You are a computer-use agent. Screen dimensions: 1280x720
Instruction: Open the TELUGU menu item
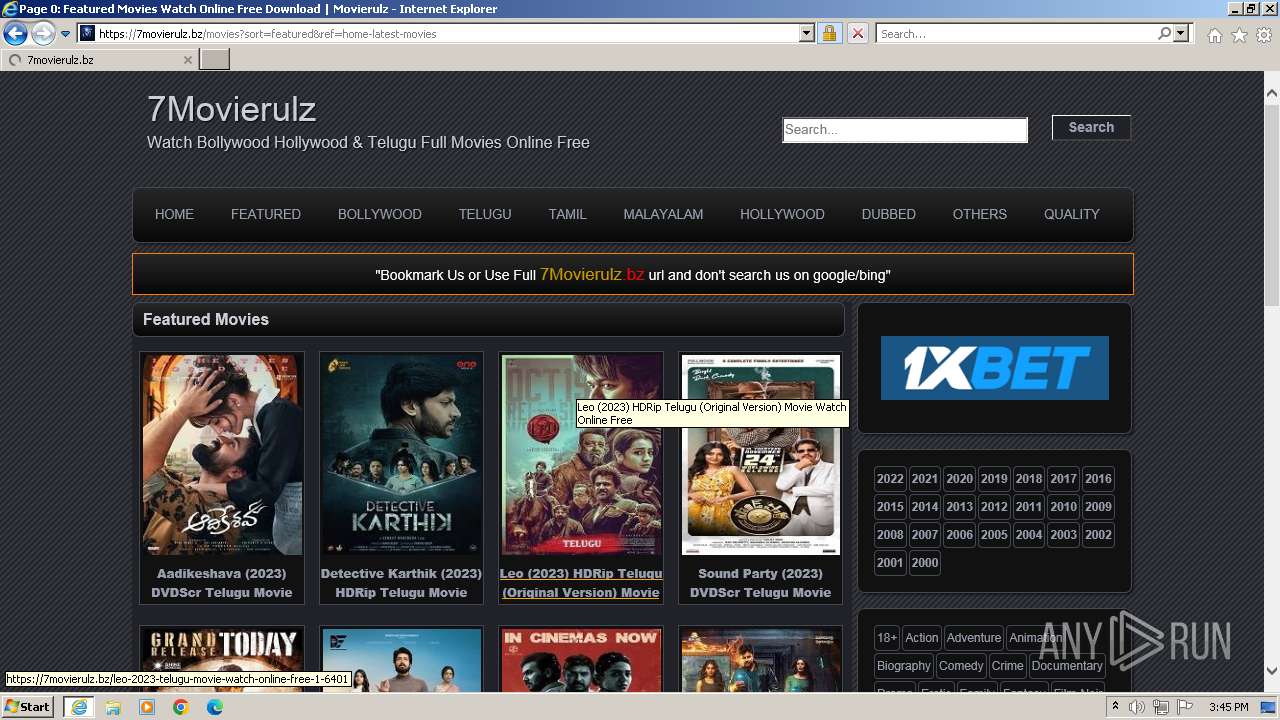pos(485,214)
